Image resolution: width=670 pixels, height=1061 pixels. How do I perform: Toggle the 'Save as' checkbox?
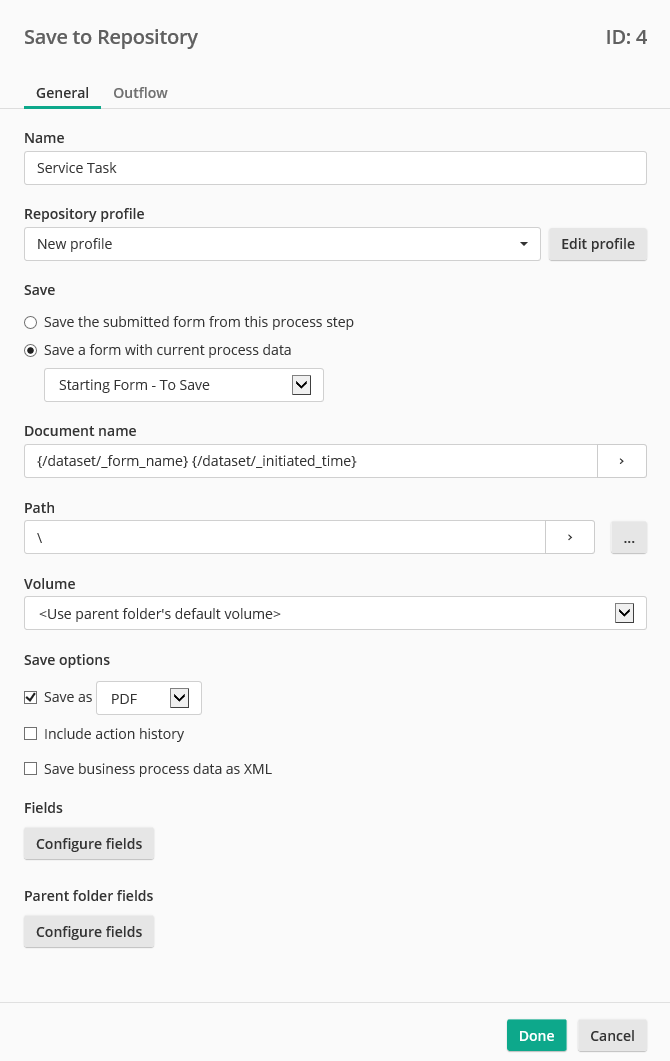(31, 697)
